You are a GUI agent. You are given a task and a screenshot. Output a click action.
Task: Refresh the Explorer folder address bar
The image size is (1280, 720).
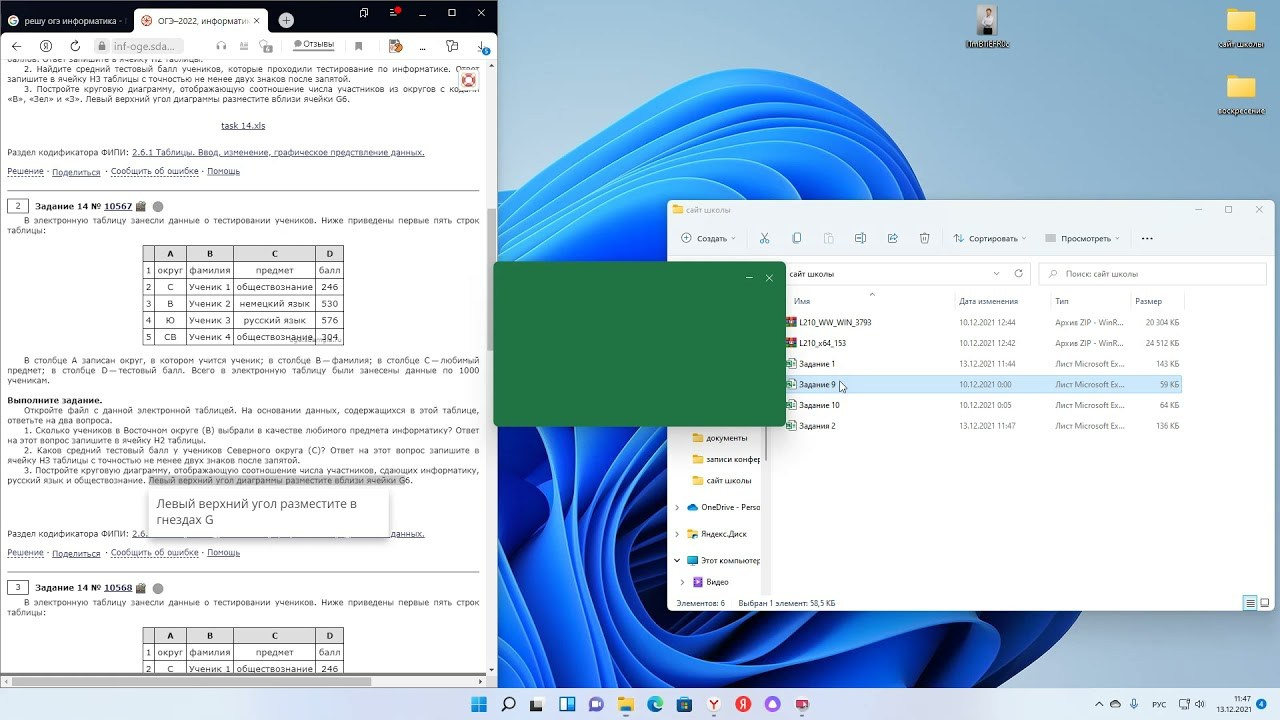(1018, 274)
